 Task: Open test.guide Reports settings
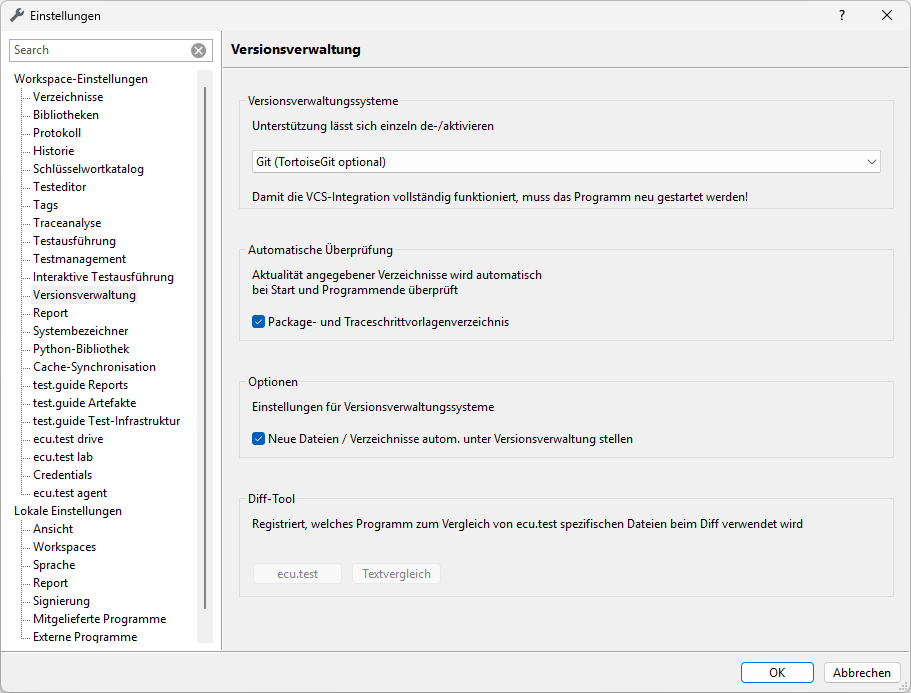(80, 385)
